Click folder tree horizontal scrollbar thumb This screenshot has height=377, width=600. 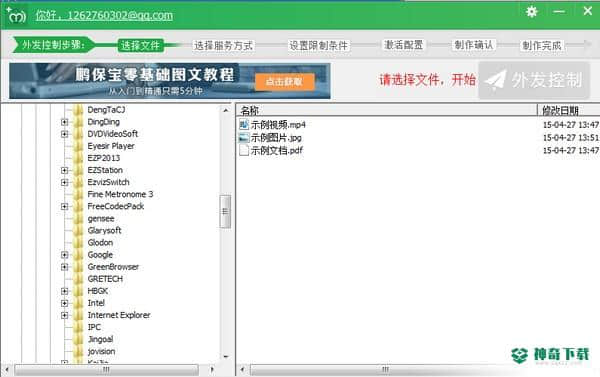[x=106, y=370]
